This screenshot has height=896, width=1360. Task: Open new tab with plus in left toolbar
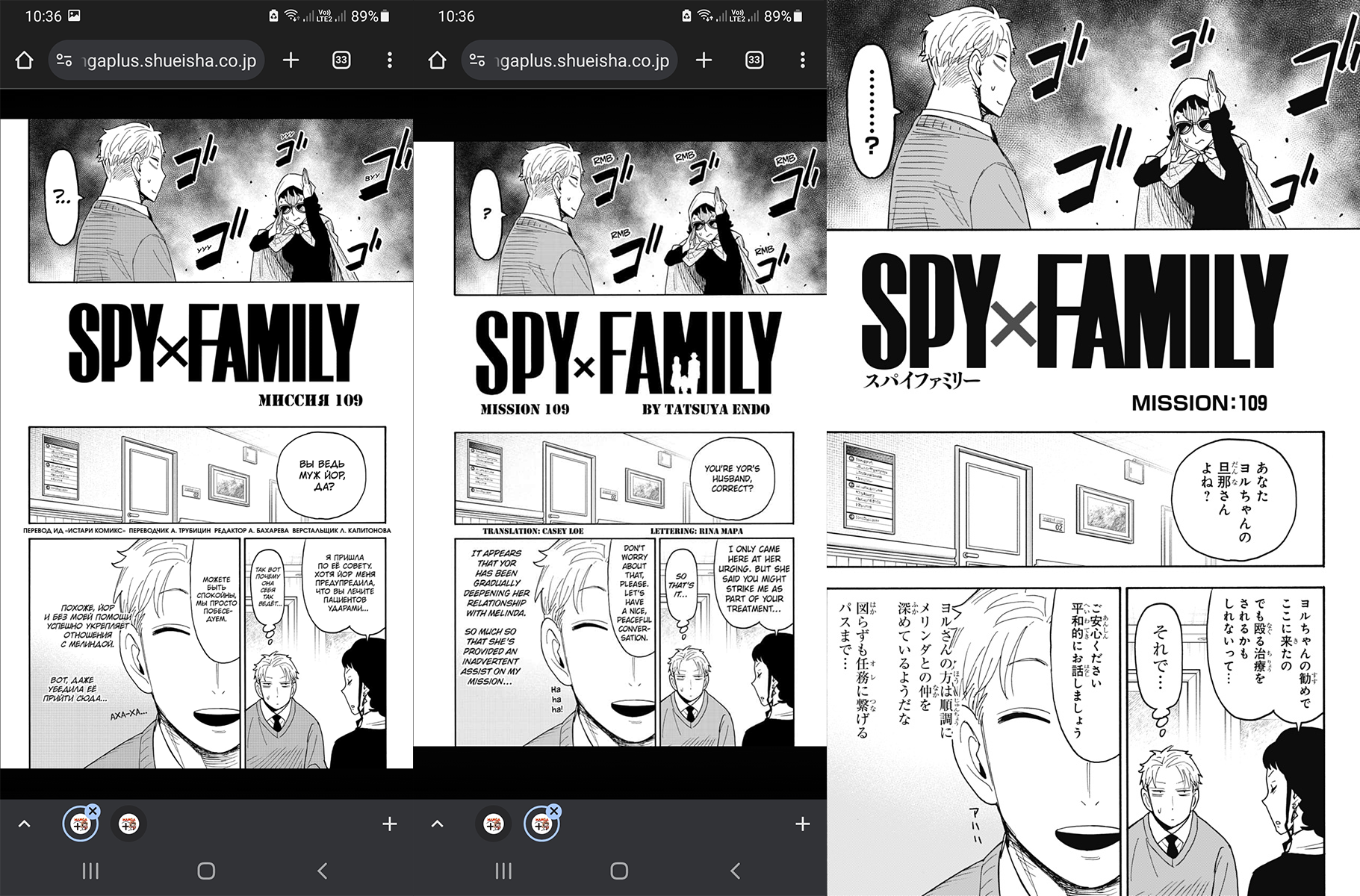291,60
